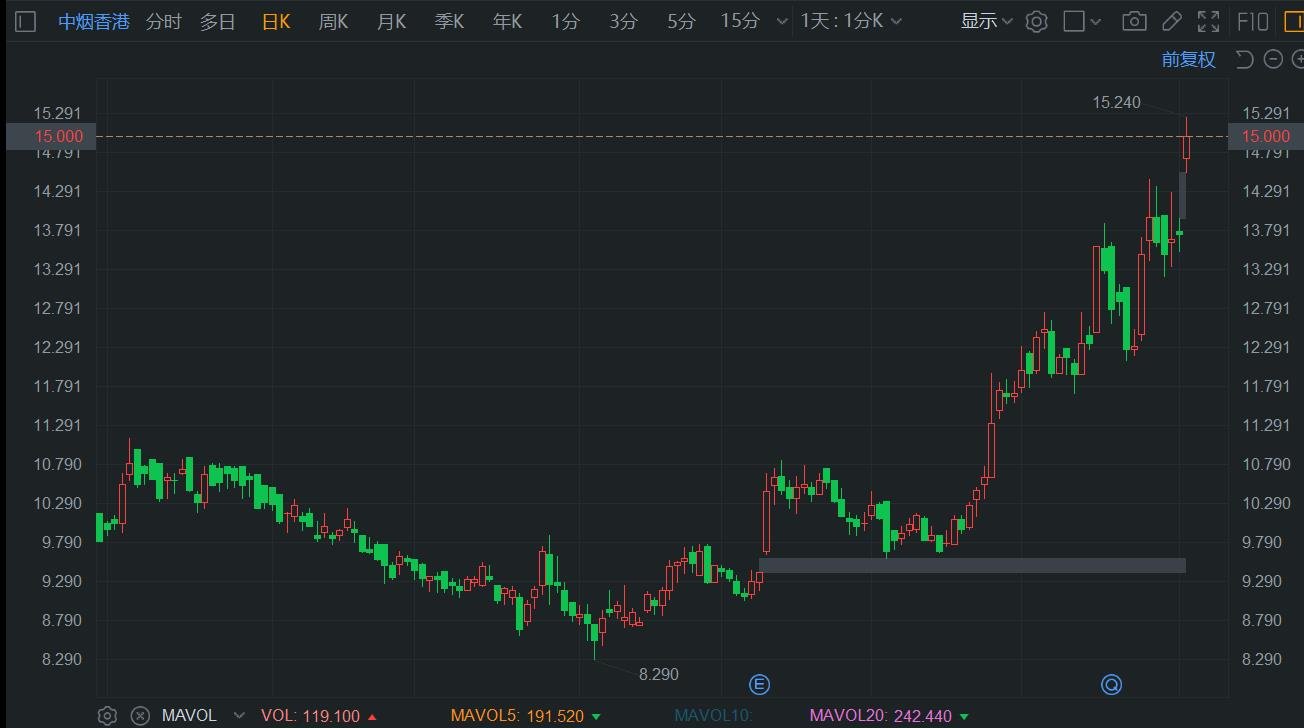Click the 前复权 adjustment link

[x=1188, y=59]
